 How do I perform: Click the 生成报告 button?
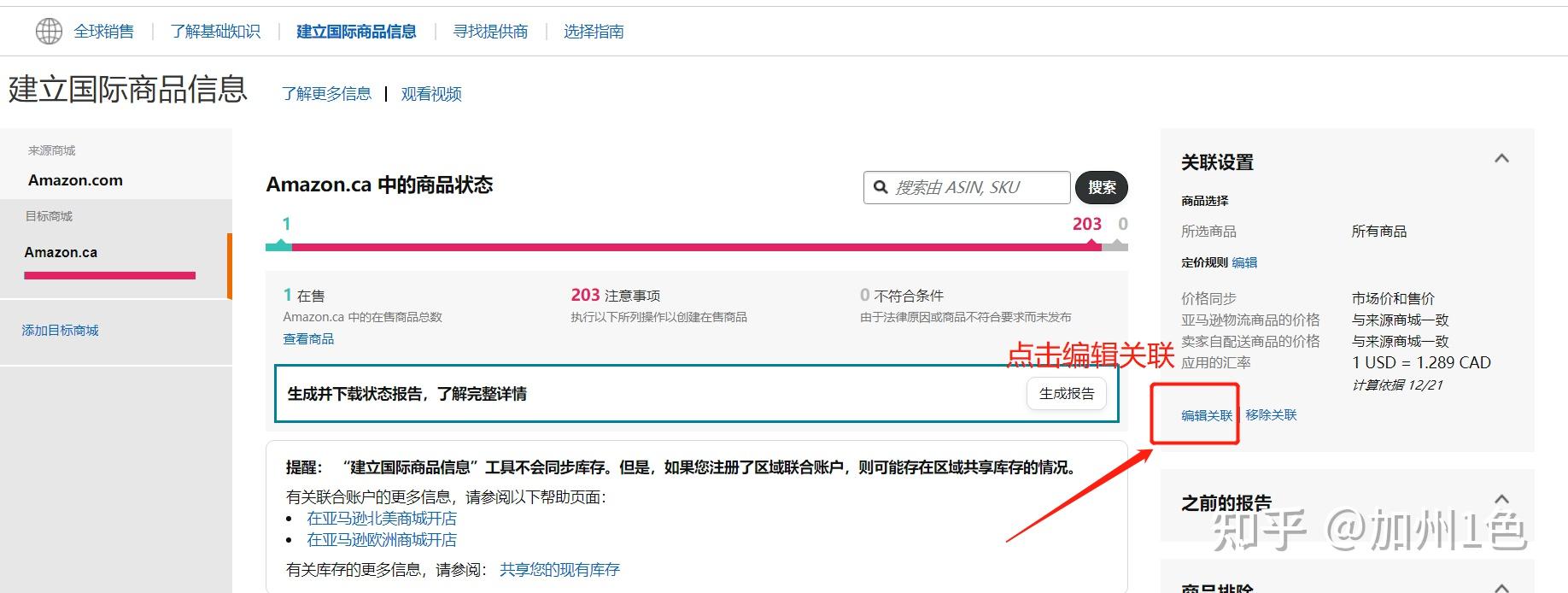[1067, 394]
